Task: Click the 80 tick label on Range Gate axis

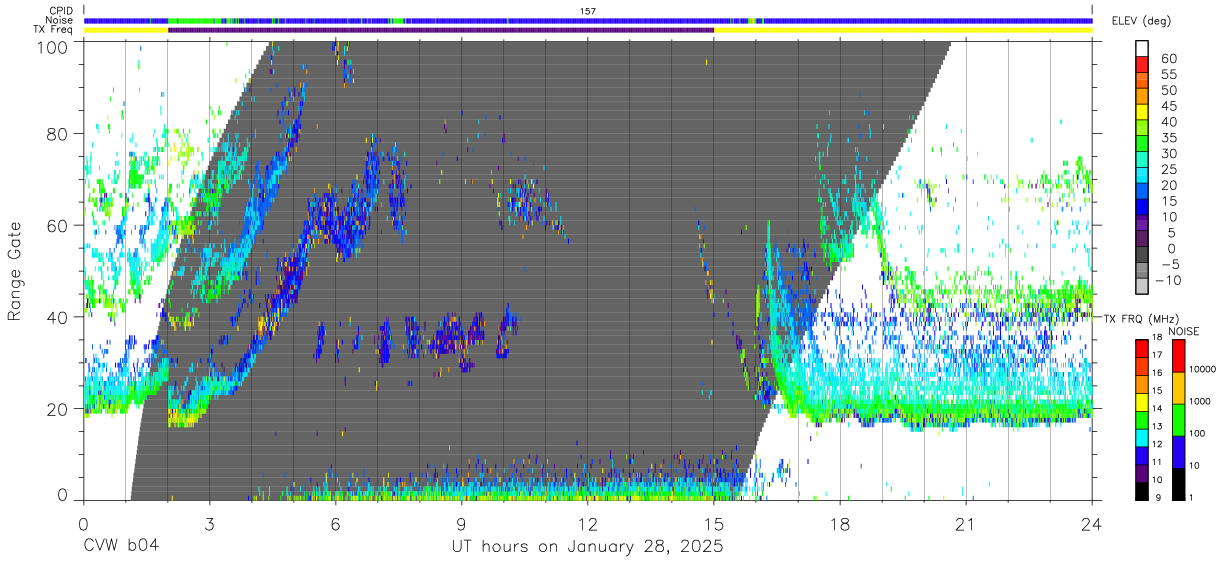Action: 58,133
